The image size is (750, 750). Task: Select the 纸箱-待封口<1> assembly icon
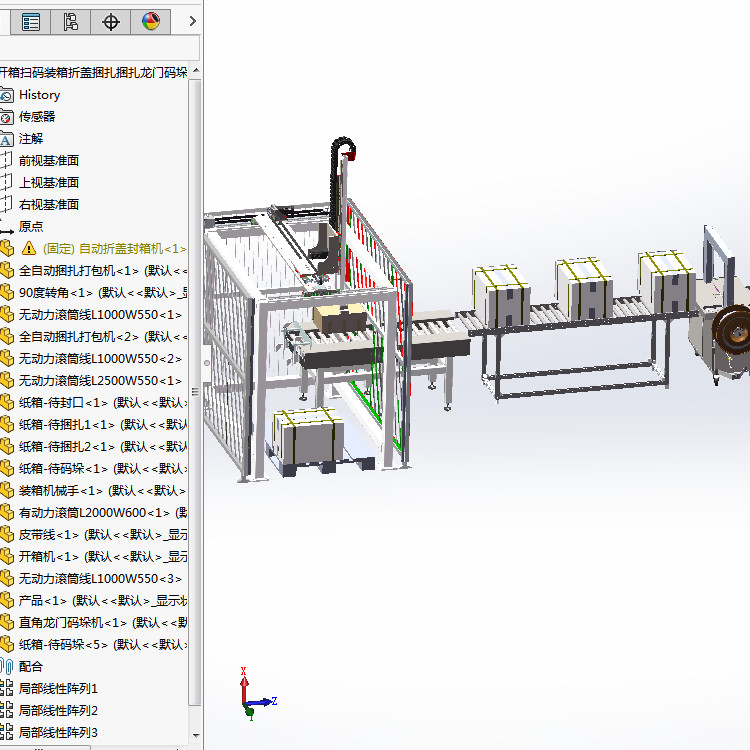tap(7, 403)
